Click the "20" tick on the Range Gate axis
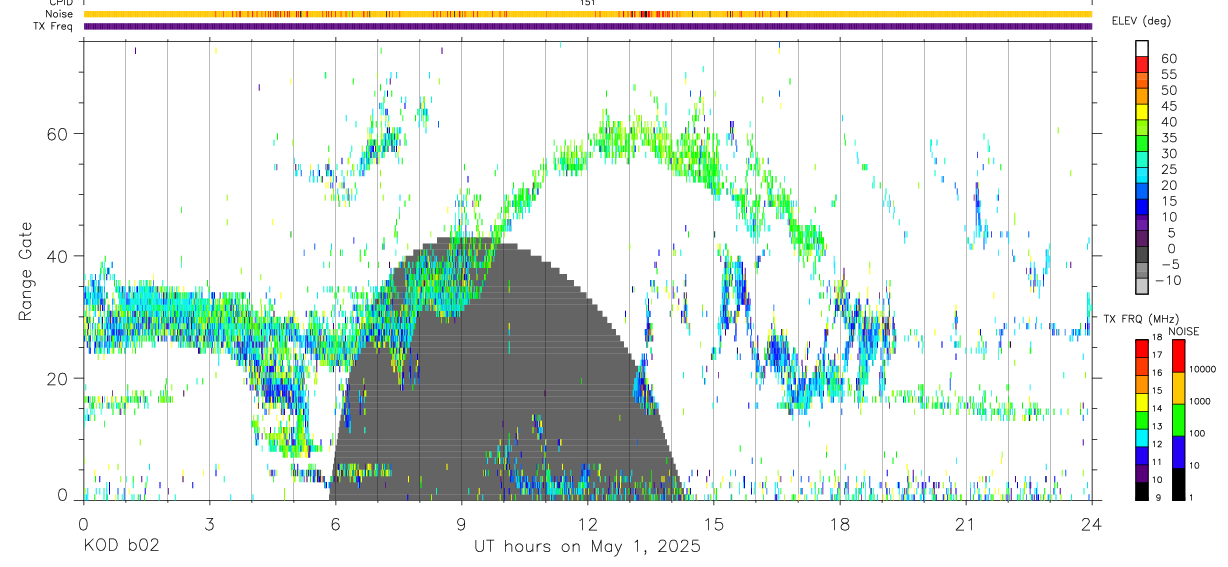The height and width of the screenshot is (567, 1228). (59, 378)
